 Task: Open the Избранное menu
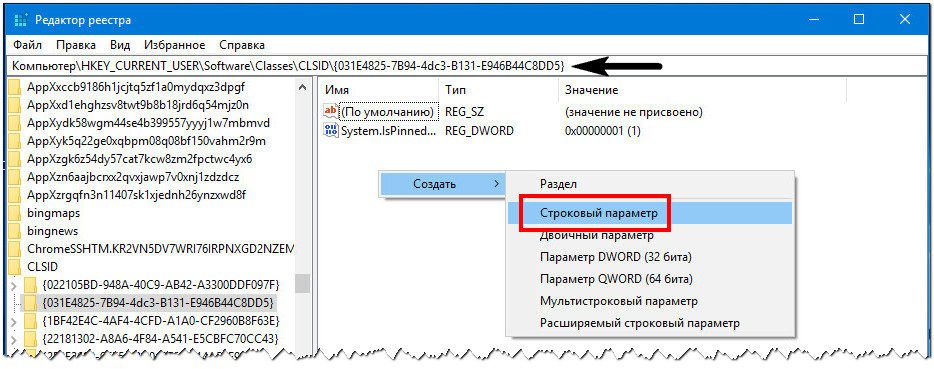pos(175,45)
